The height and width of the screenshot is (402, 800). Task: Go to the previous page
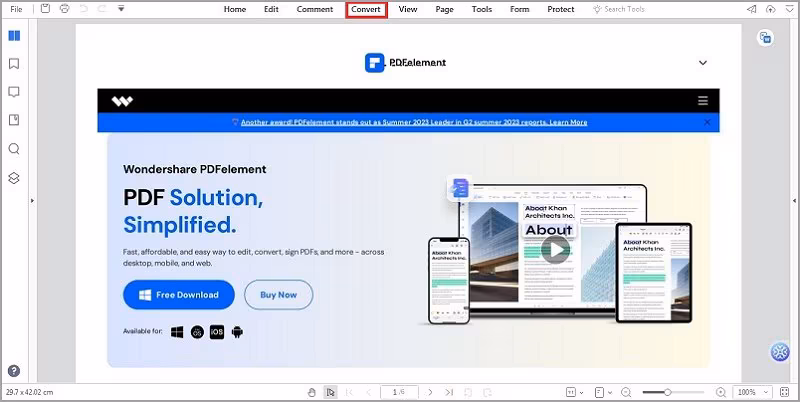[368, 392]
